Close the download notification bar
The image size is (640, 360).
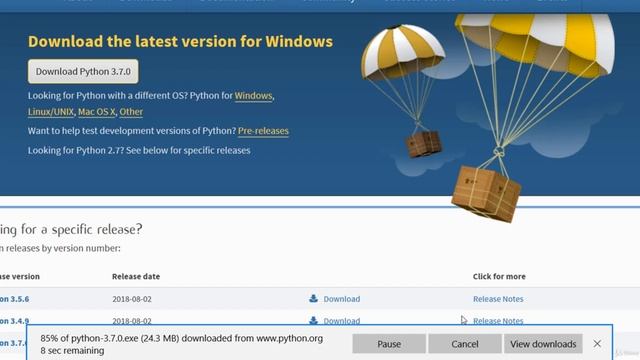click(597, 344)
